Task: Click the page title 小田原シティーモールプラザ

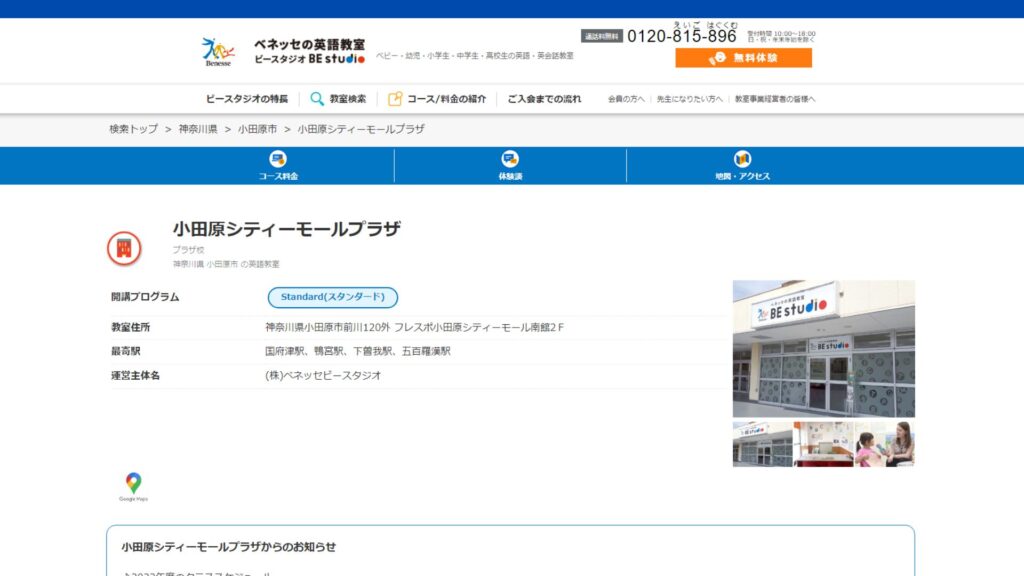Action: coord(287,229)
